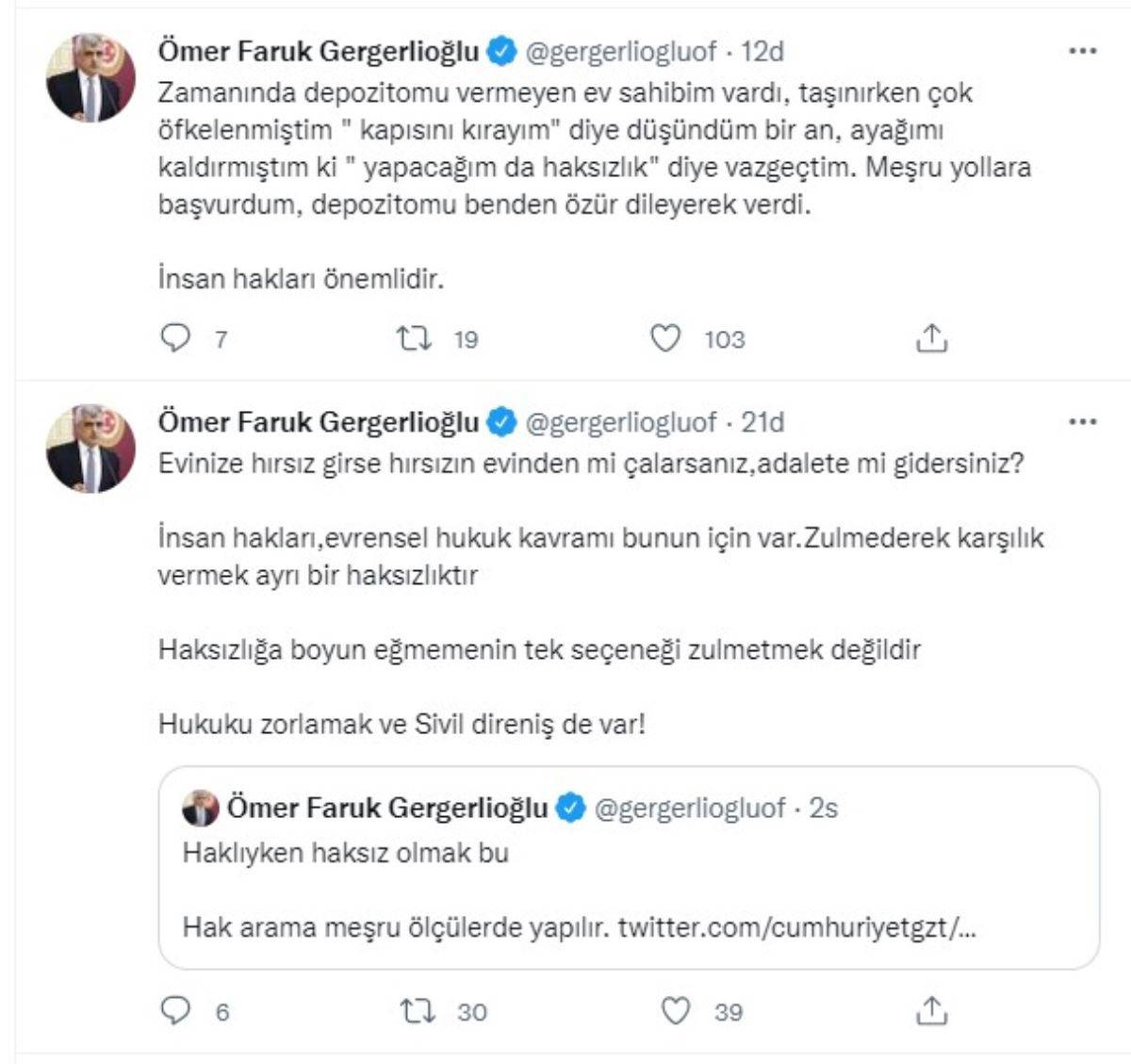The width and height of the screenshot is (1131, 1064).
Task: Reply to the 21d tweet
Action: (x=176, y=1011)
